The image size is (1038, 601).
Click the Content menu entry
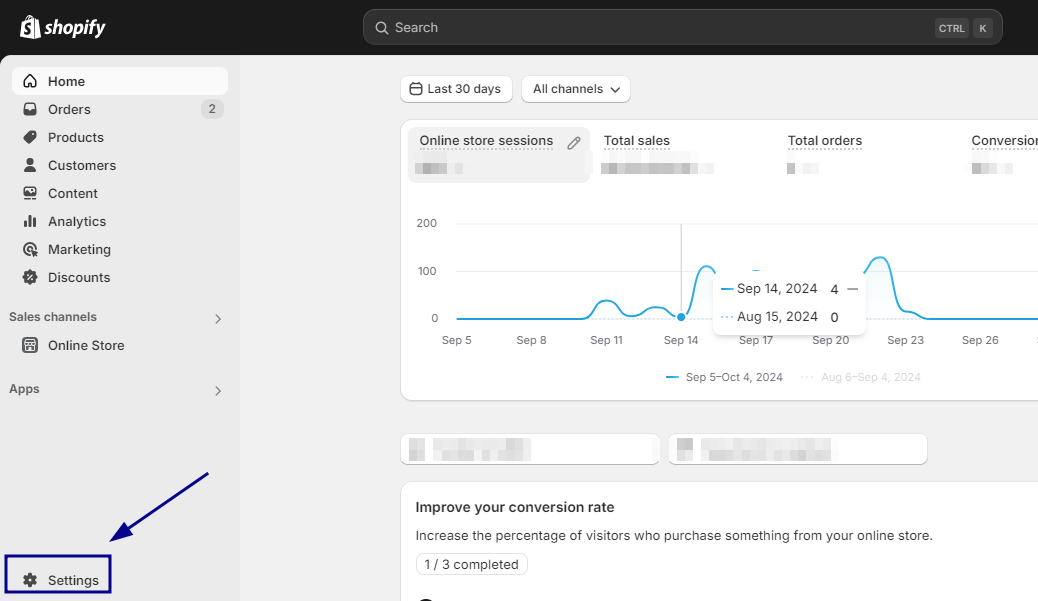(70, 193)
